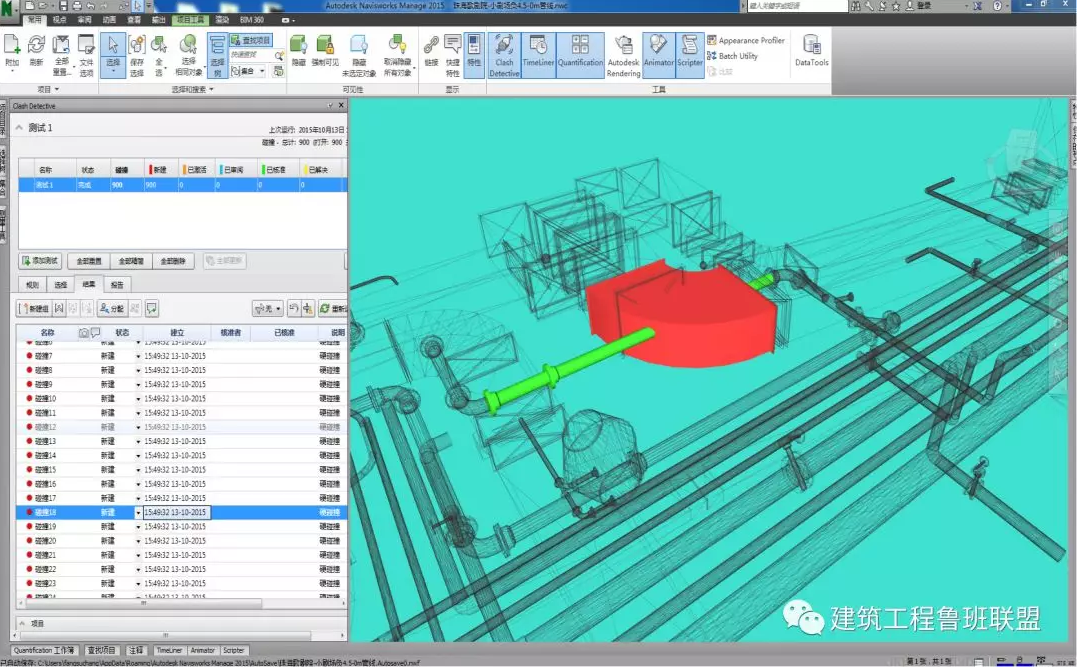Open the Help question mark icon

tap(997, 5)
